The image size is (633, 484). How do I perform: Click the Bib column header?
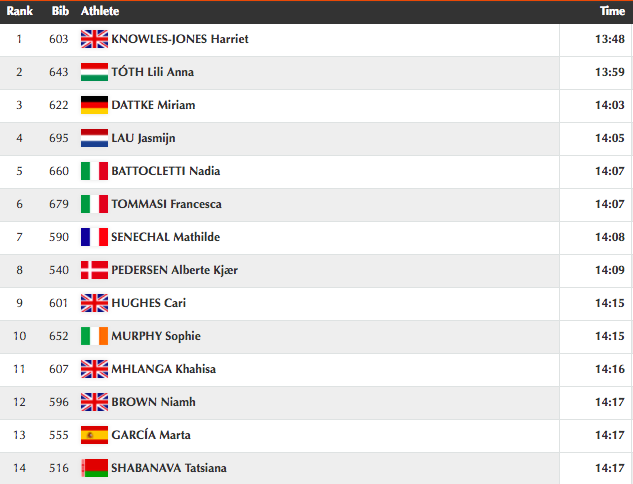point(60,11)
